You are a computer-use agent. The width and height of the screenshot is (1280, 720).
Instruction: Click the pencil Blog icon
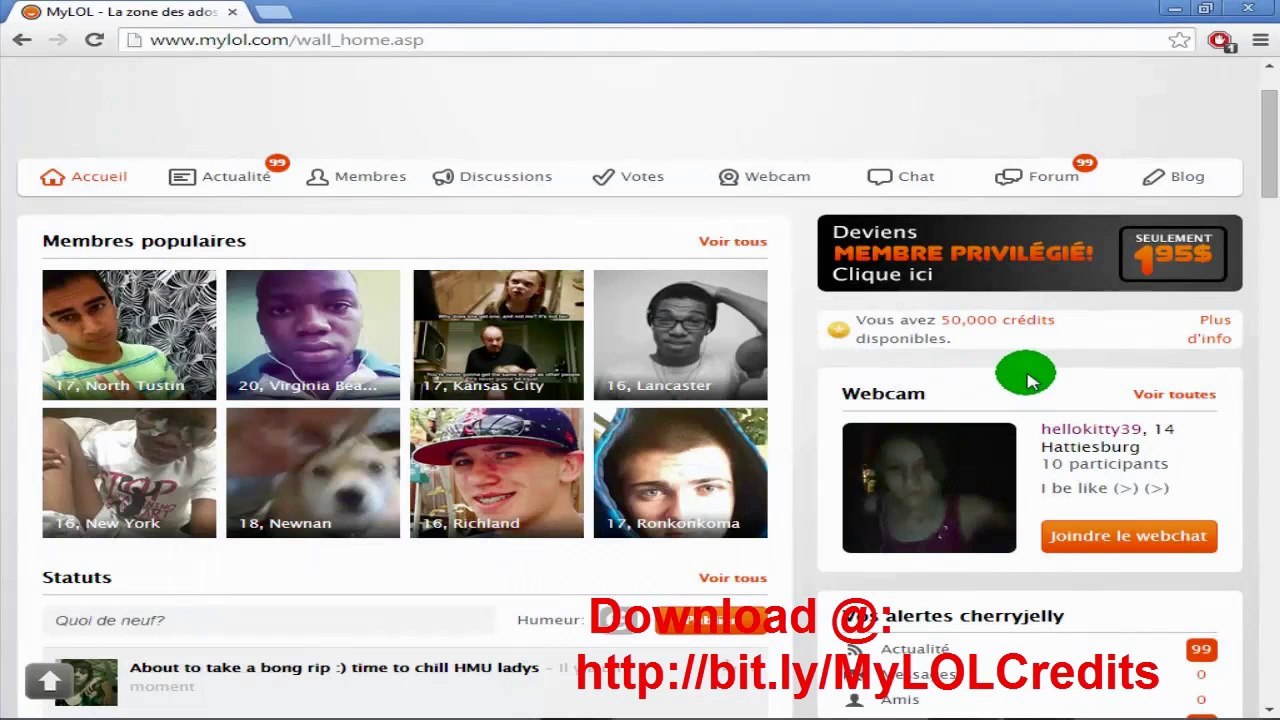(x=1153, y=177)
